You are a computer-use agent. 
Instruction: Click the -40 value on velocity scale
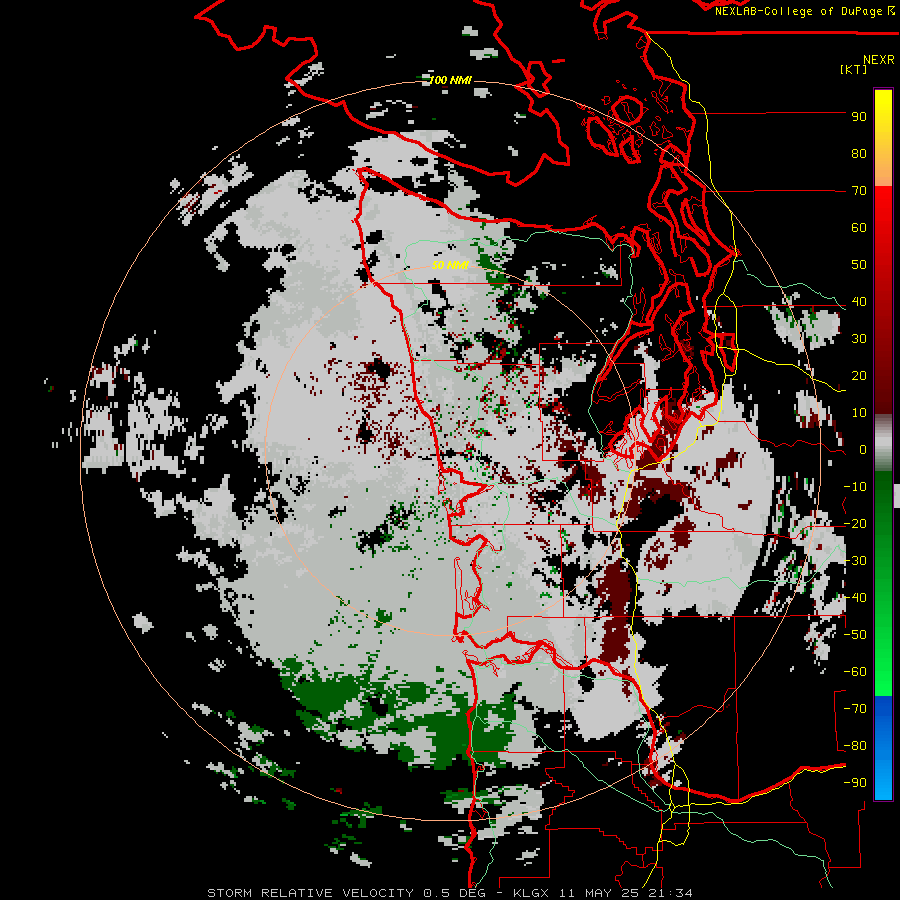[855, 598]
